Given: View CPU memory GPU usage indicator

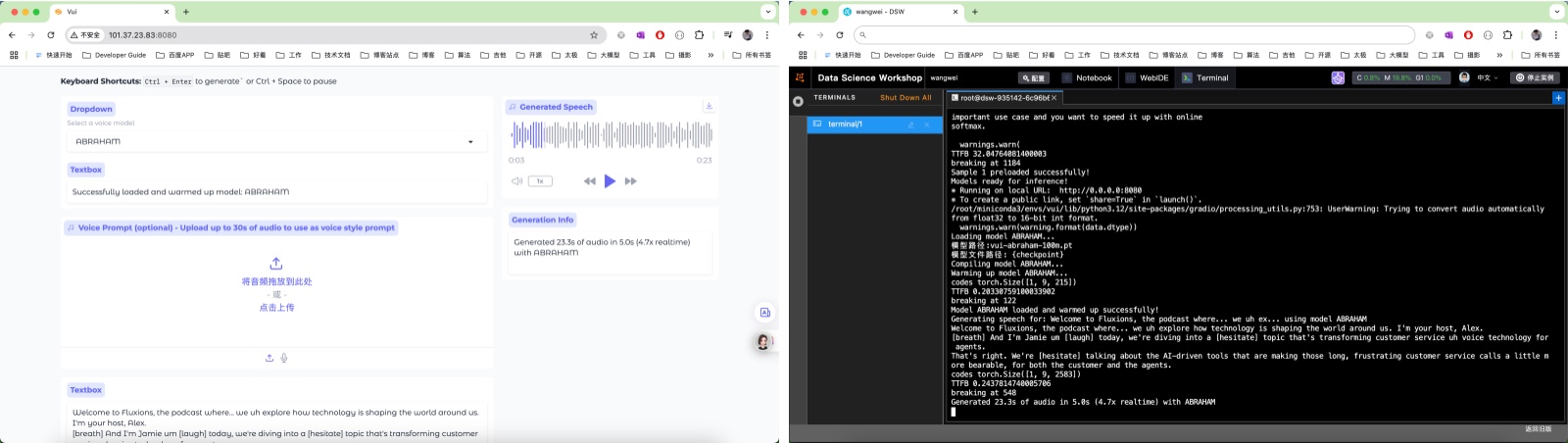Looking at the screenshot, I should pos(1399,77).
